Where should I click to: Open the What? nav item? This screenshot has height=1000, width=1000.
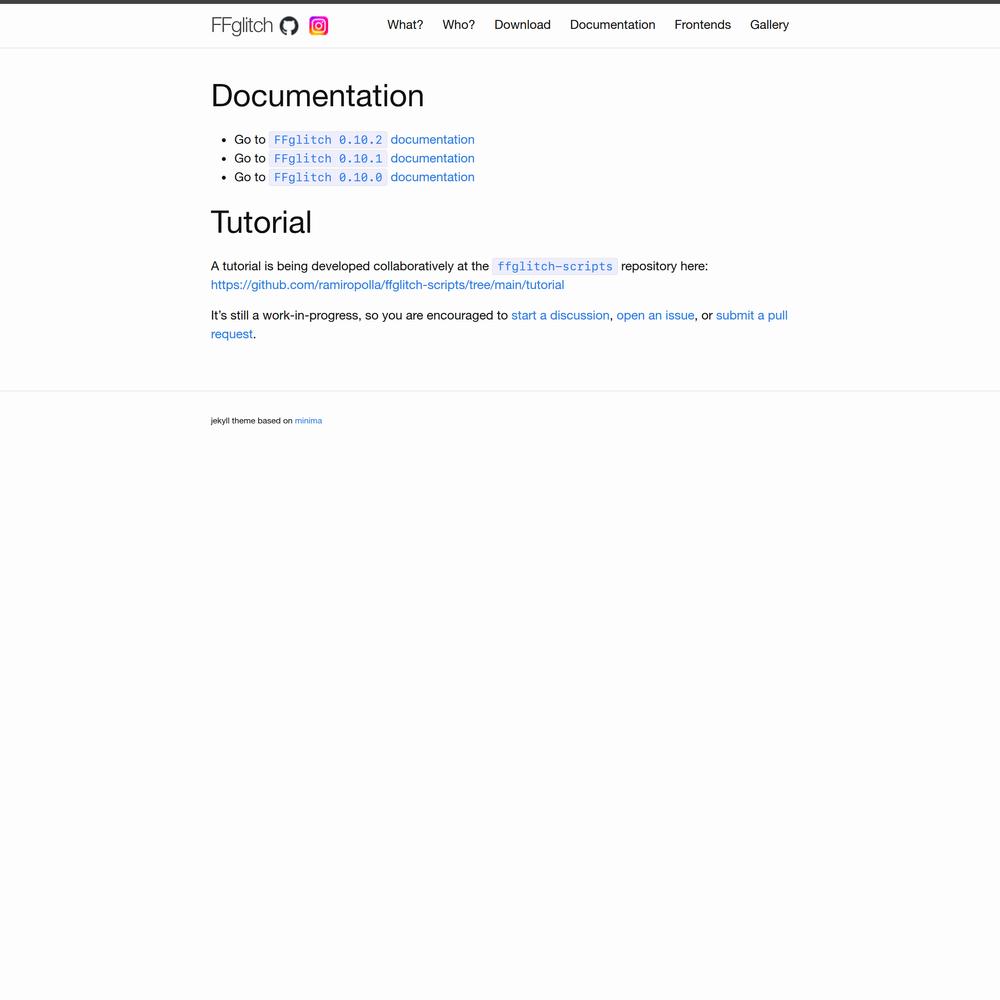[405, 25]
